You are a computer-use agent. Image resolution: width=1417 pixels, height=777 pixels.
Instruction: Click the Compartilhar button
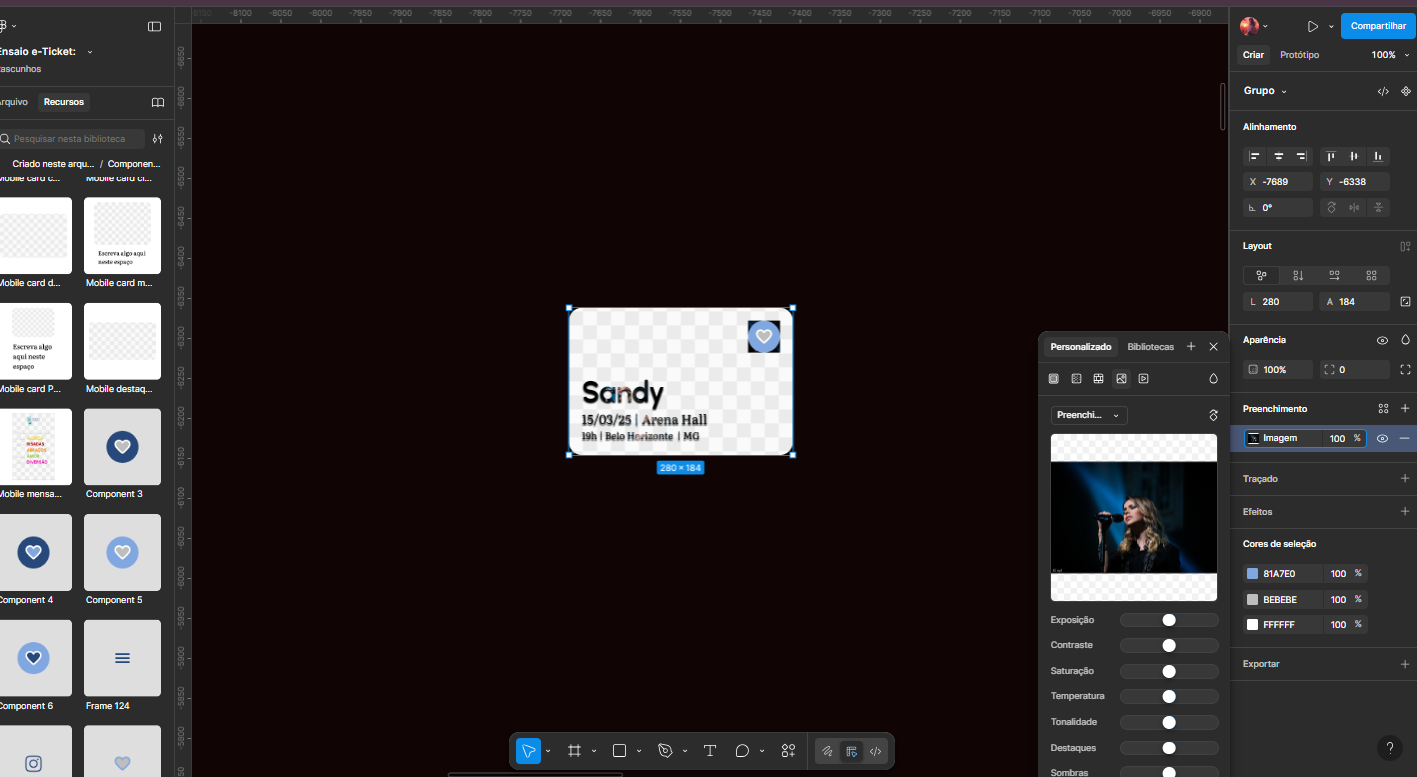coord(1378,26)
